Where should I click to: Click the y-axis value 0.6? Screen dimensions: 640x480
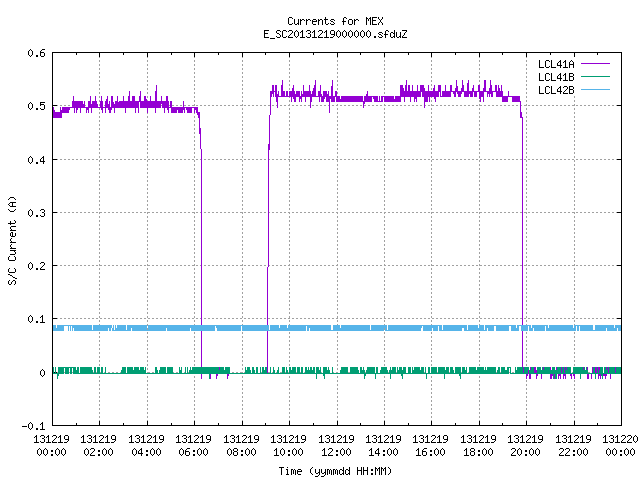click(36, 53)
